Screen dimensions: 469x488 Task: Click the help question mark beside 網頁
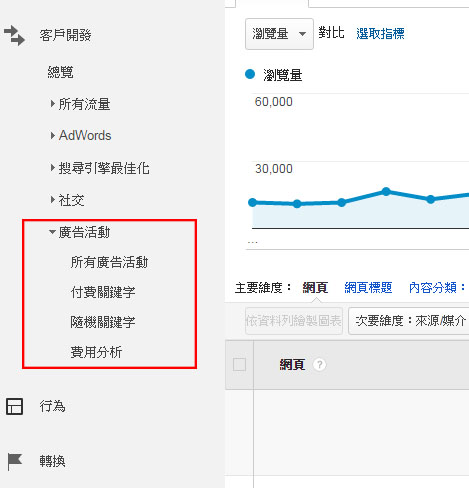click(319, 364)
